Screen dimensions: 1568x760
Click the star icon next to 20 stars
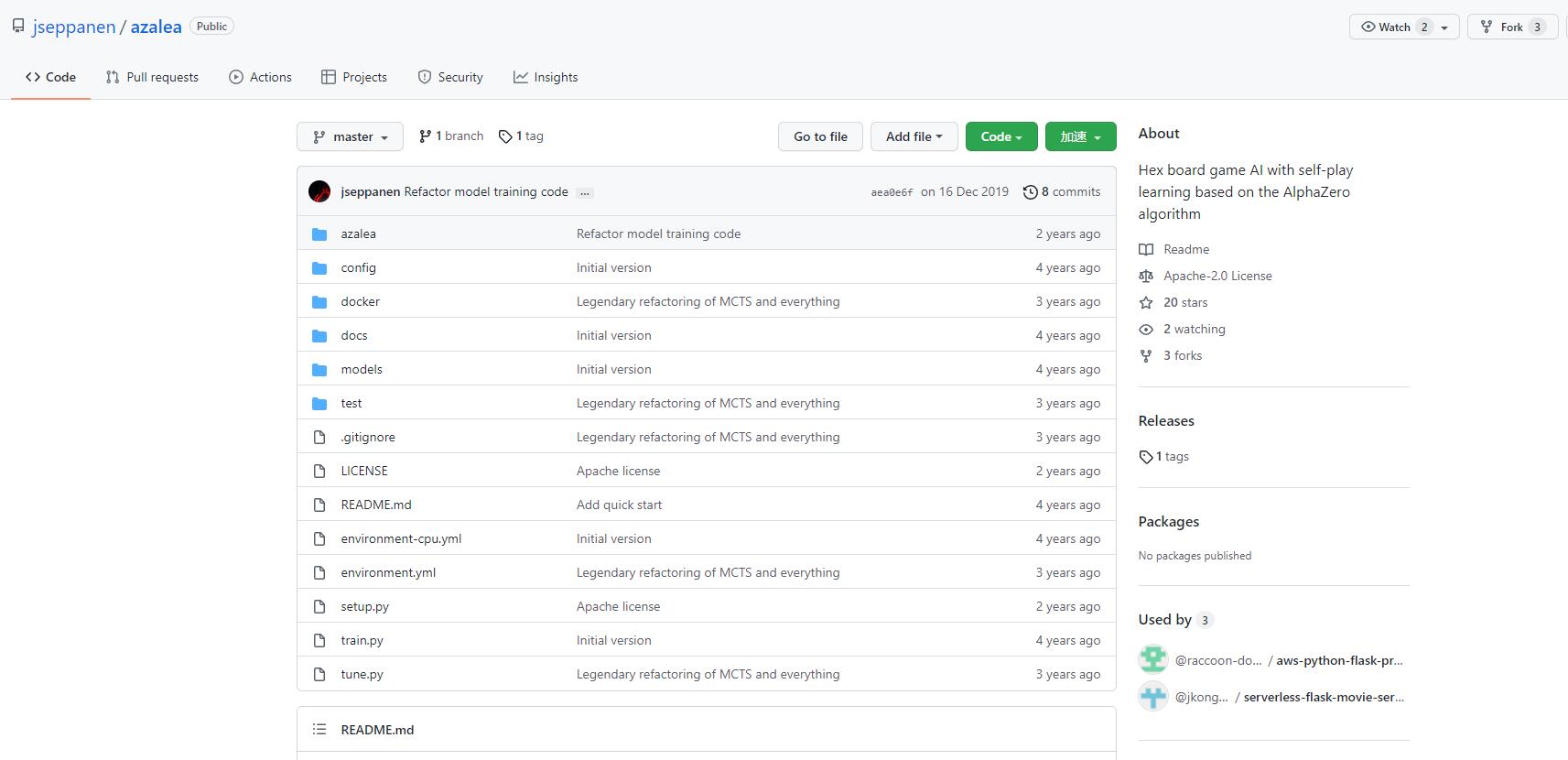pos(1146,302)
